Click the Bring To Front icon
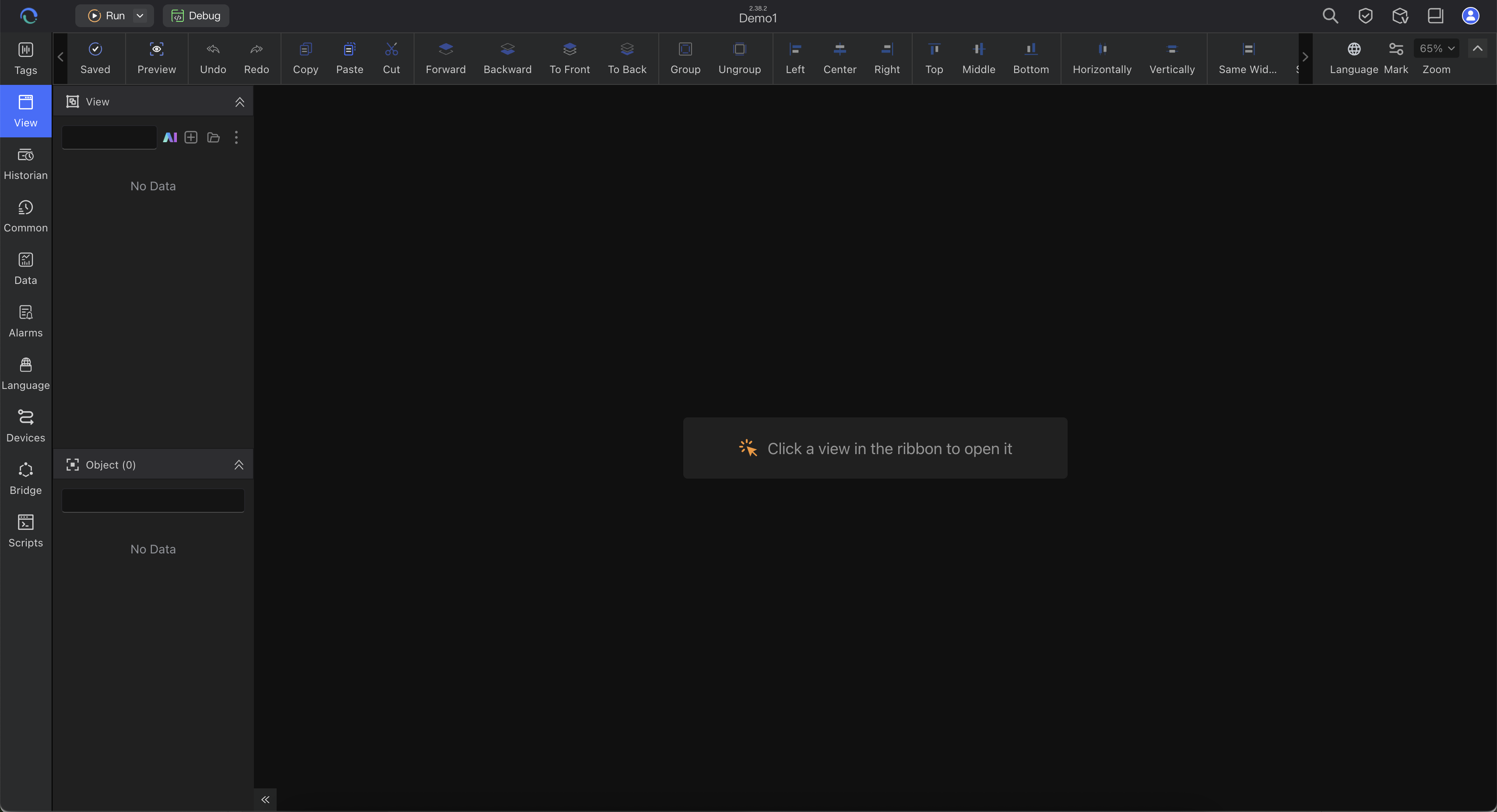The image size is (1497, 812). click(x=569, y=49)
